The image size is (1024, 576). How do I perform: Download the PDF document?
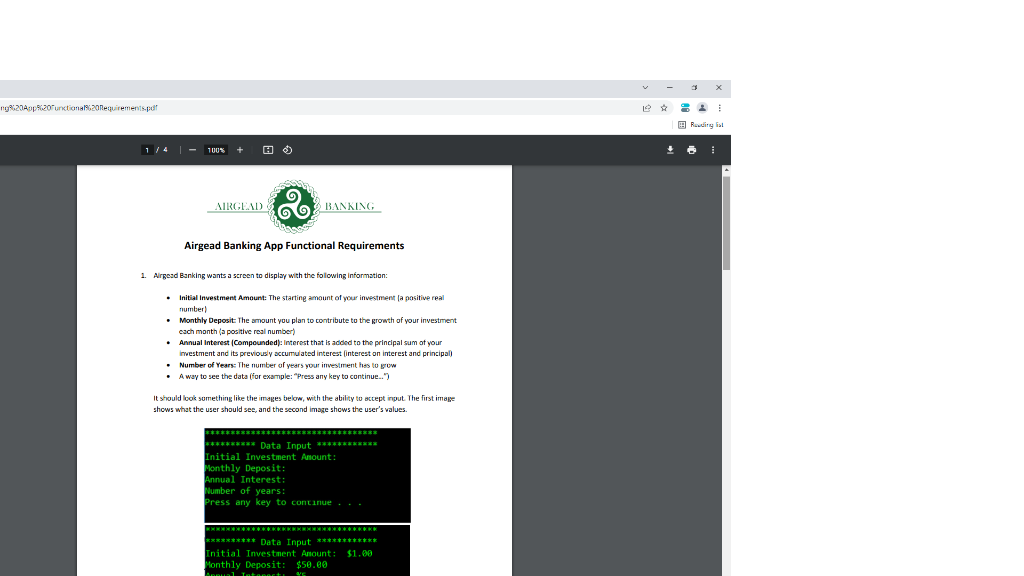click(x=670, y=150)
